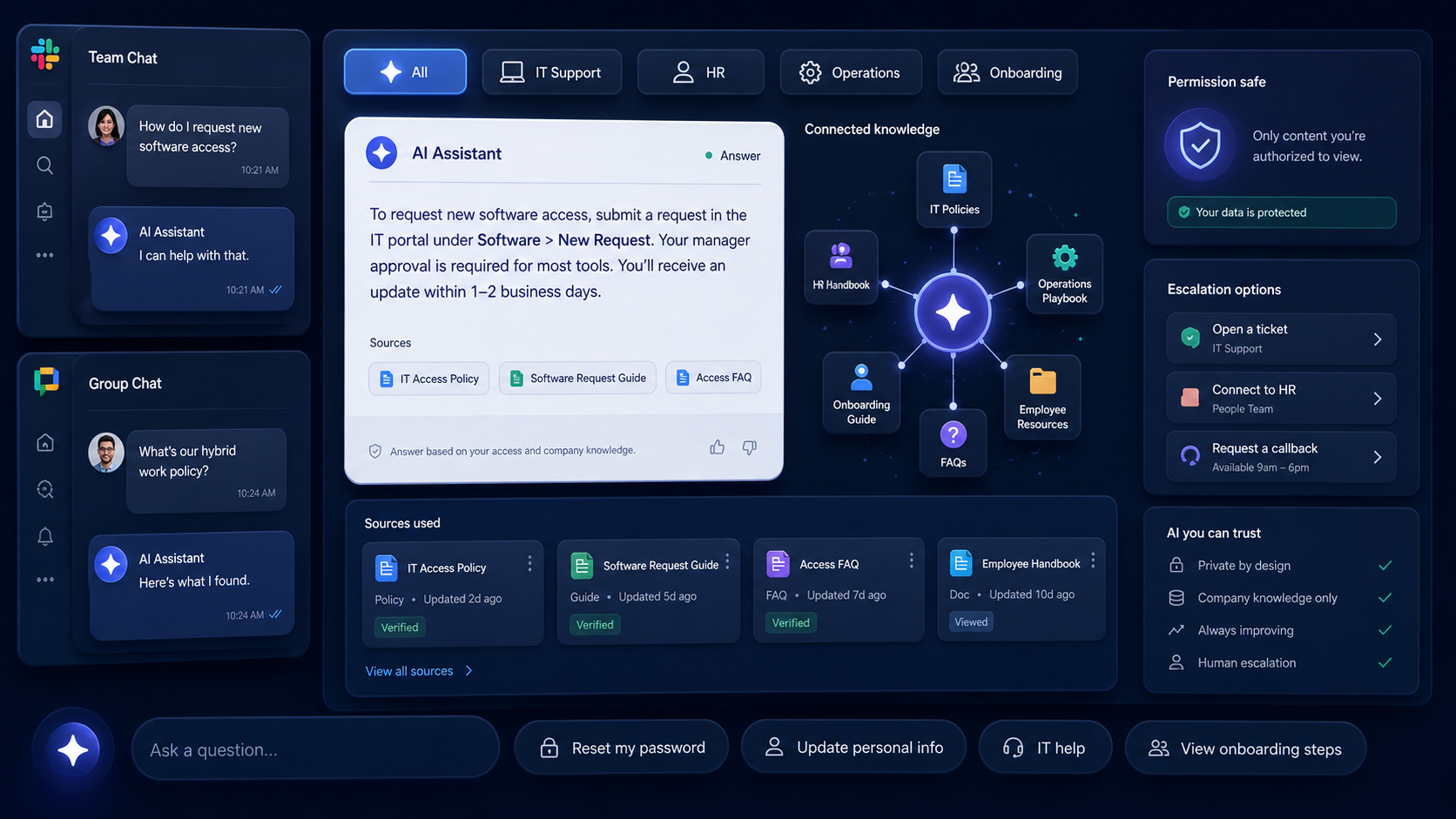Open the 'What's our hybrid work policy?' message

[x=207, y=470]
